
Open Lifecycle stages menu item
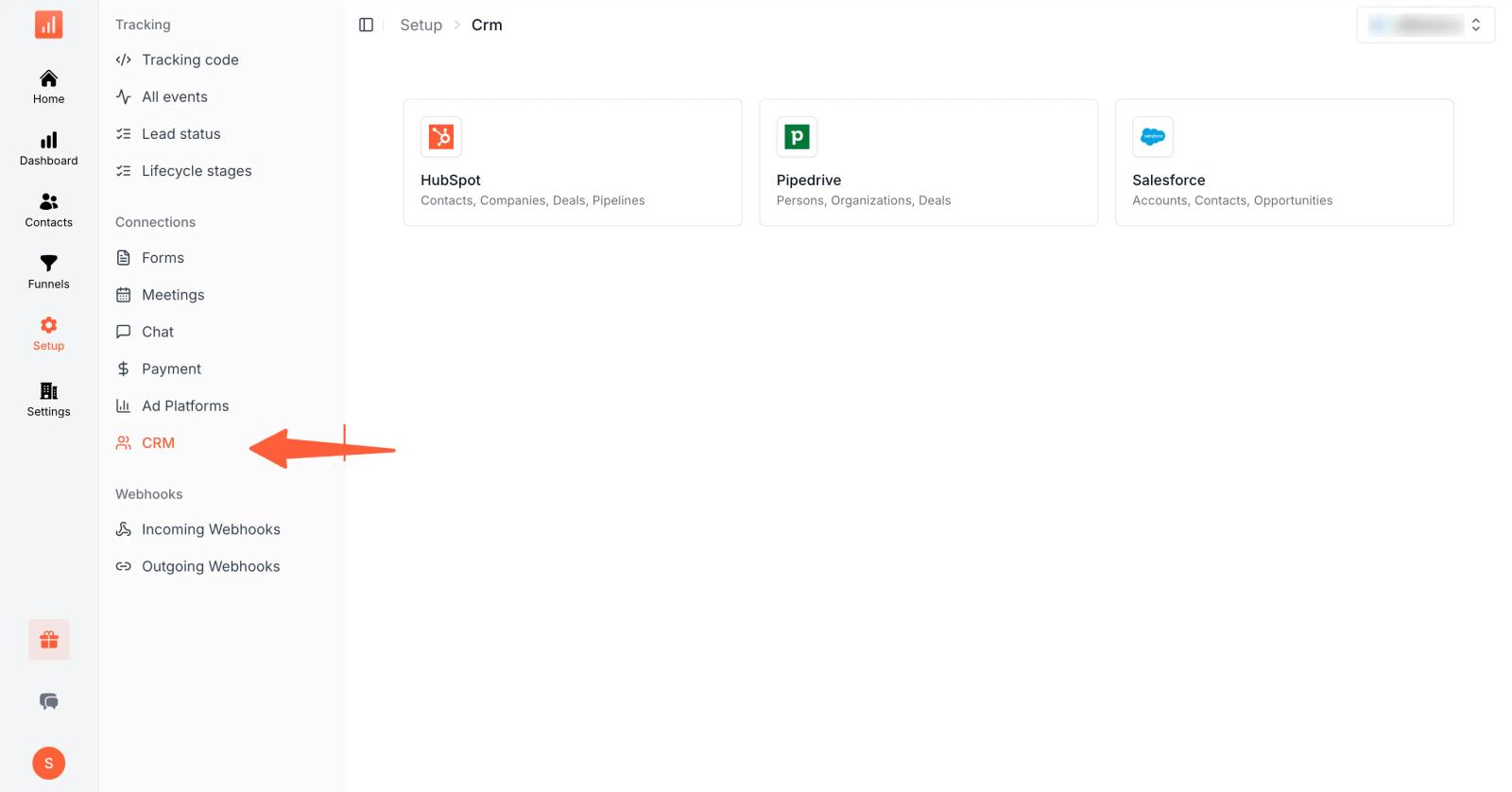[x=197, y=170]
